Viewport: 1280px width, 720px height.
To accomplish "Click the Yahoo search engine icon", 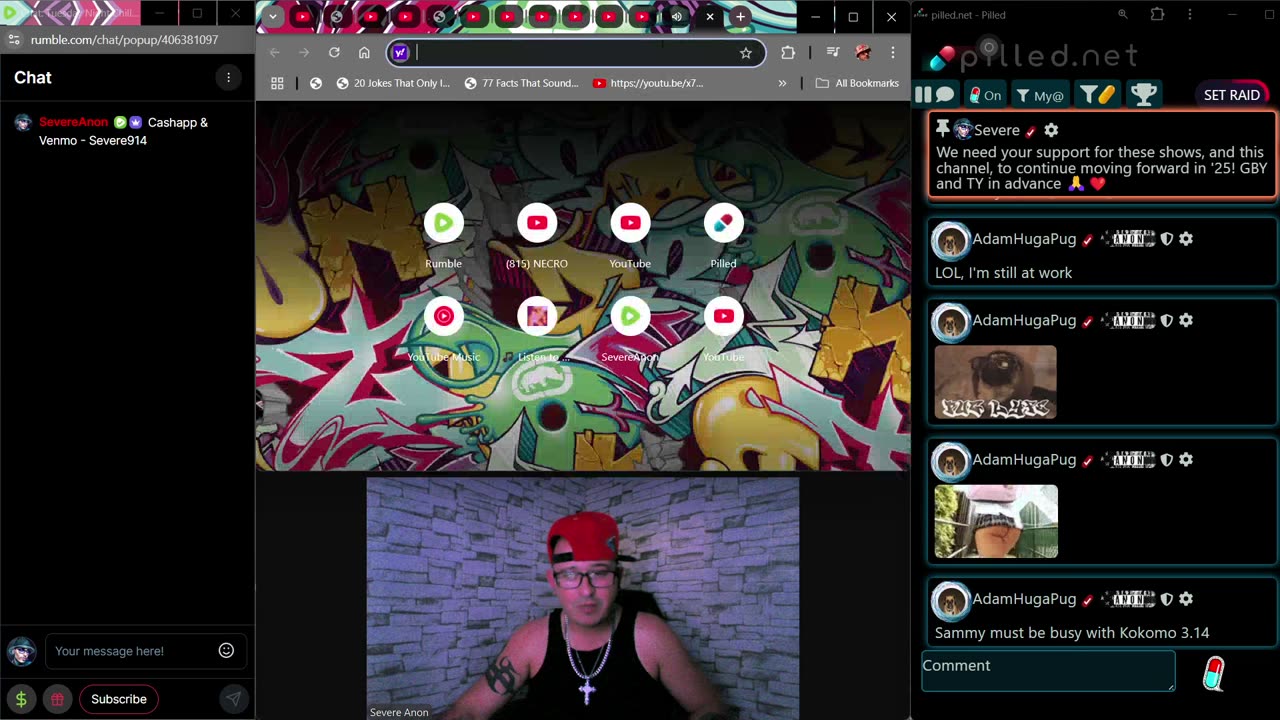I will click(400, 53).
